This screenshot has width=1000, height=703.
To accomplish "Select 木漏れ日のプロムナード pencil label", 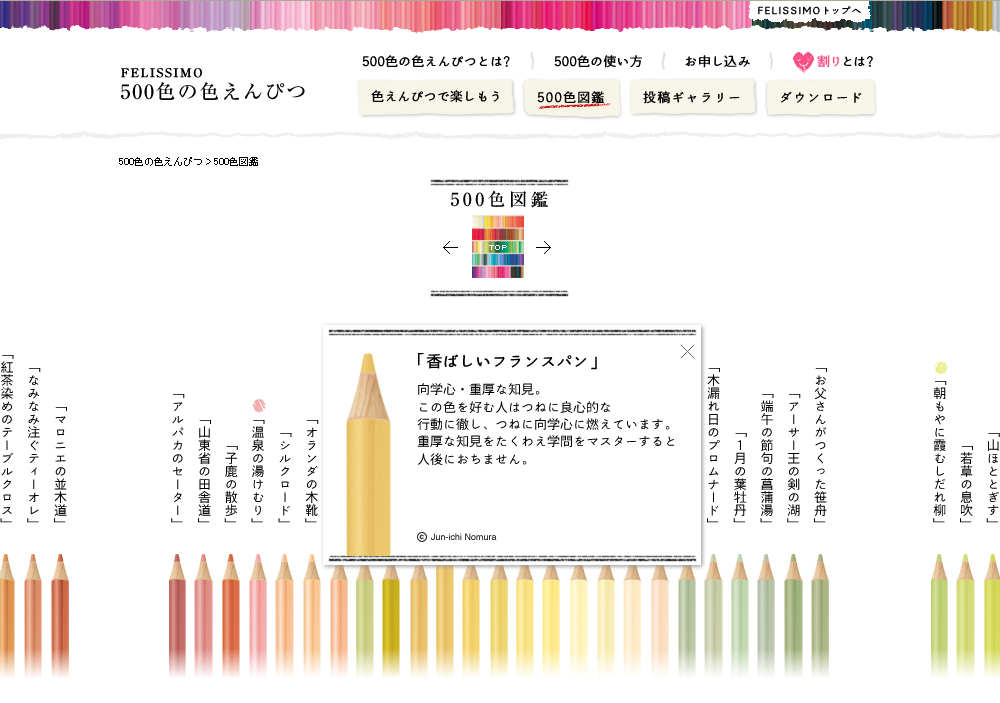I will pos(713,445).
